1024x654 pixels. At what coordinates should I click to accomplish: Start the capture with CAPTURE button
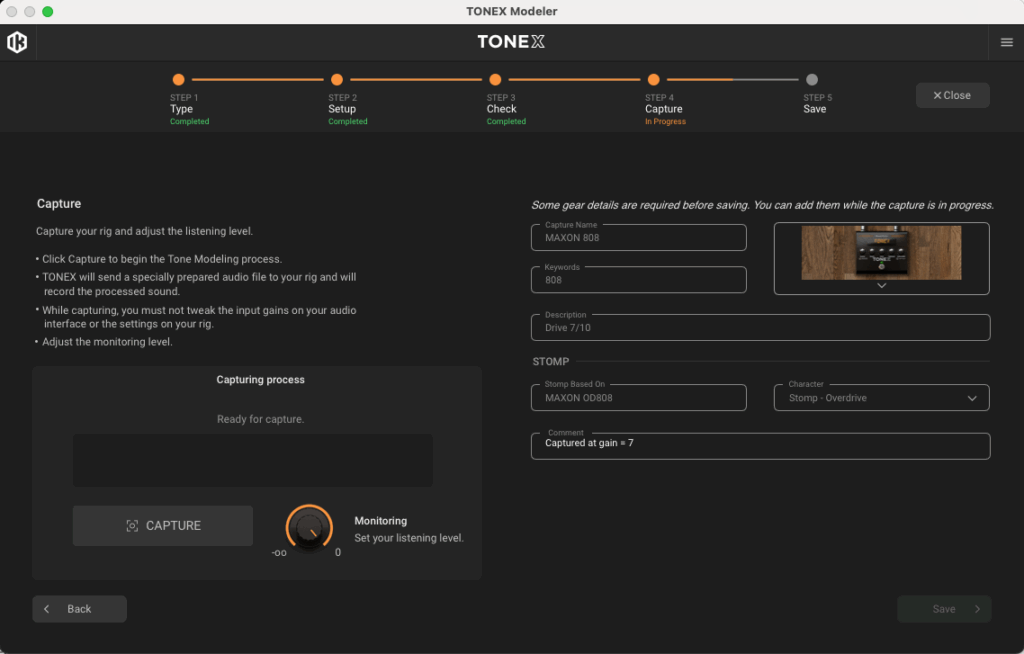[x=163, y=526]
